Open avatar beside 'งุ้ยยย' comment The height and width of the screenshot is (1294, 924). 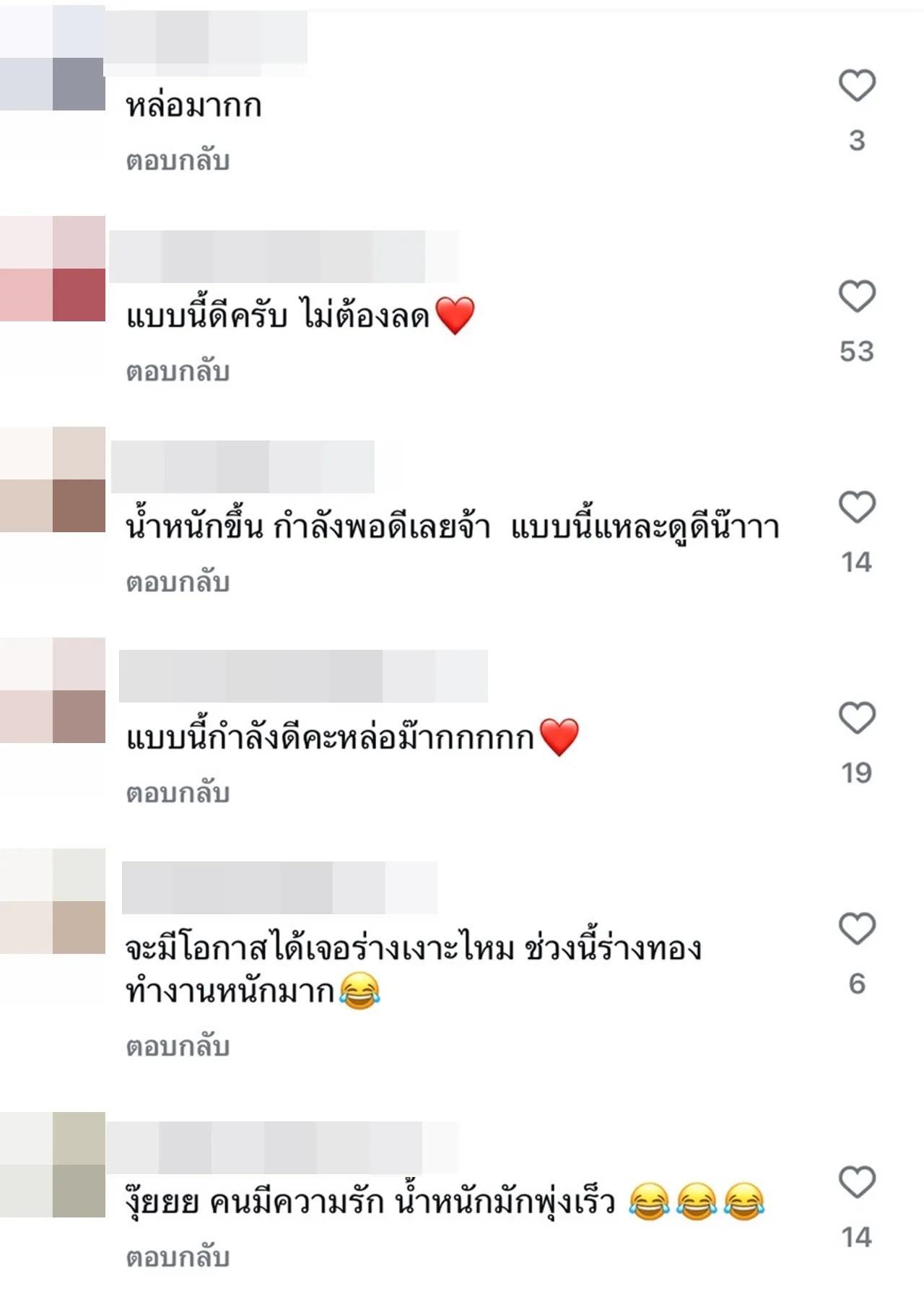click(53, 1165)
